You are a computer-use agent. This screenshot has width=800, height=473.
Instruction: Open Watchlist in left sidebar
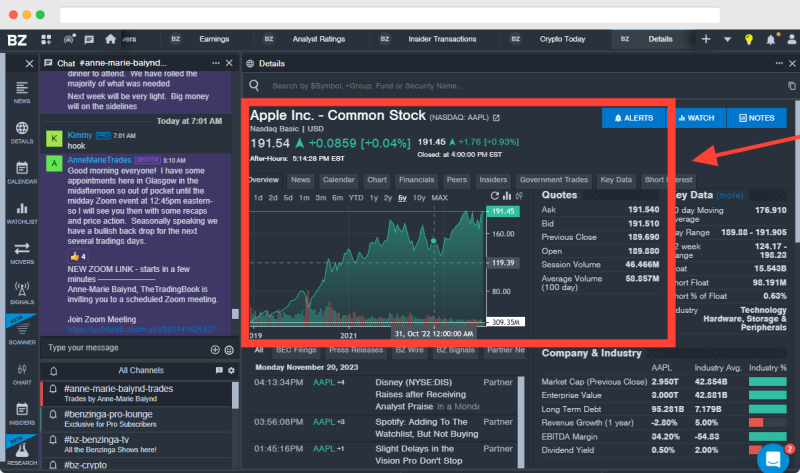coord(22,213)
